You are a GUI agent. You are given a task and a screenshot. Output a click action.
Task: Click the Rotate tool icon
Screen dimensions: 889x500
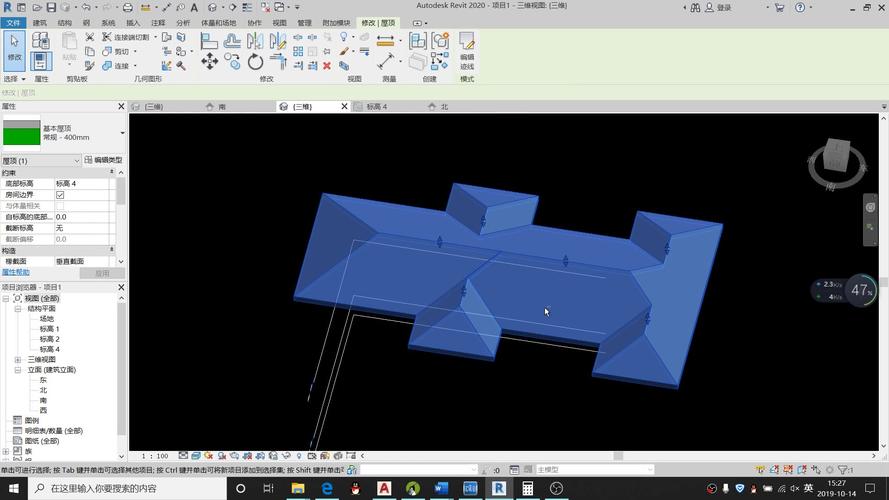[256, 62]
